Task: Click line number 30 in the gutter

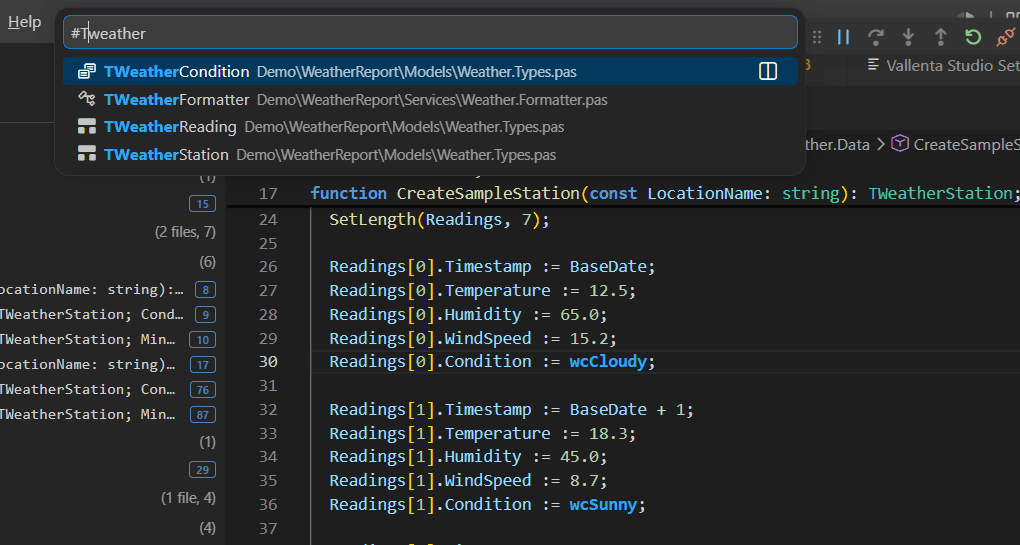Action: (268, 362)
